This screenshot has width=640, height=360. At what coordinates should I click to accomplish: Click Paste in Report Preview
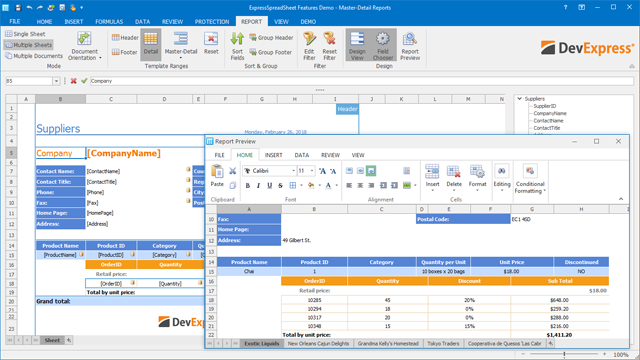point(217,176)
